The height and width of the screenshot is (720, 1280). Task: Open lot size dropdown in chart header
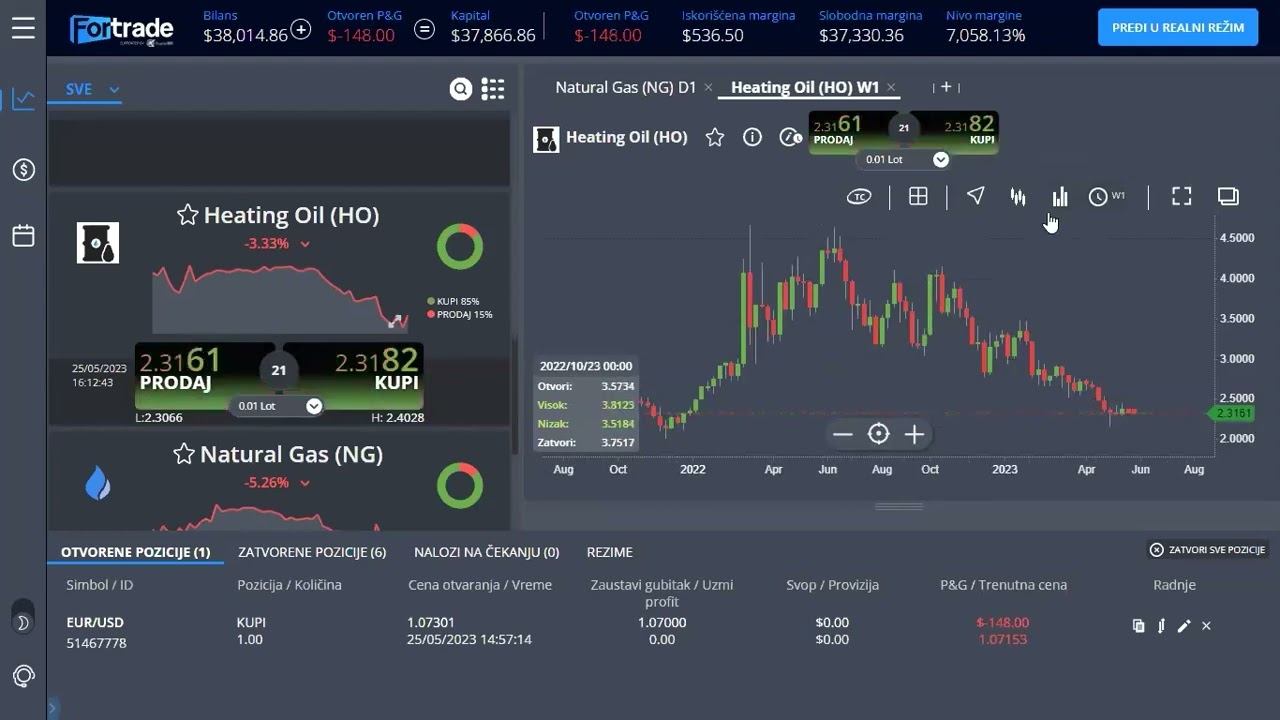[x=941, y=159]
